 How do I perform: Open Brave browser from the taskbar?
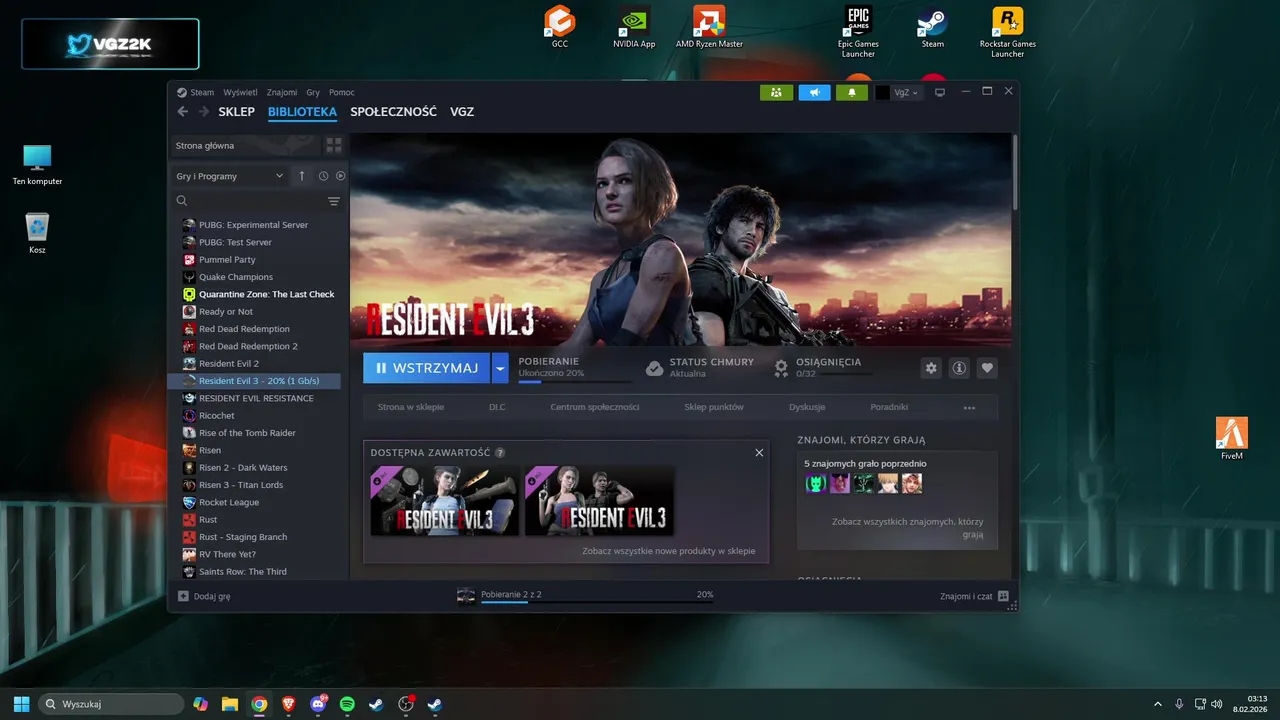click(x=288, y=704)
